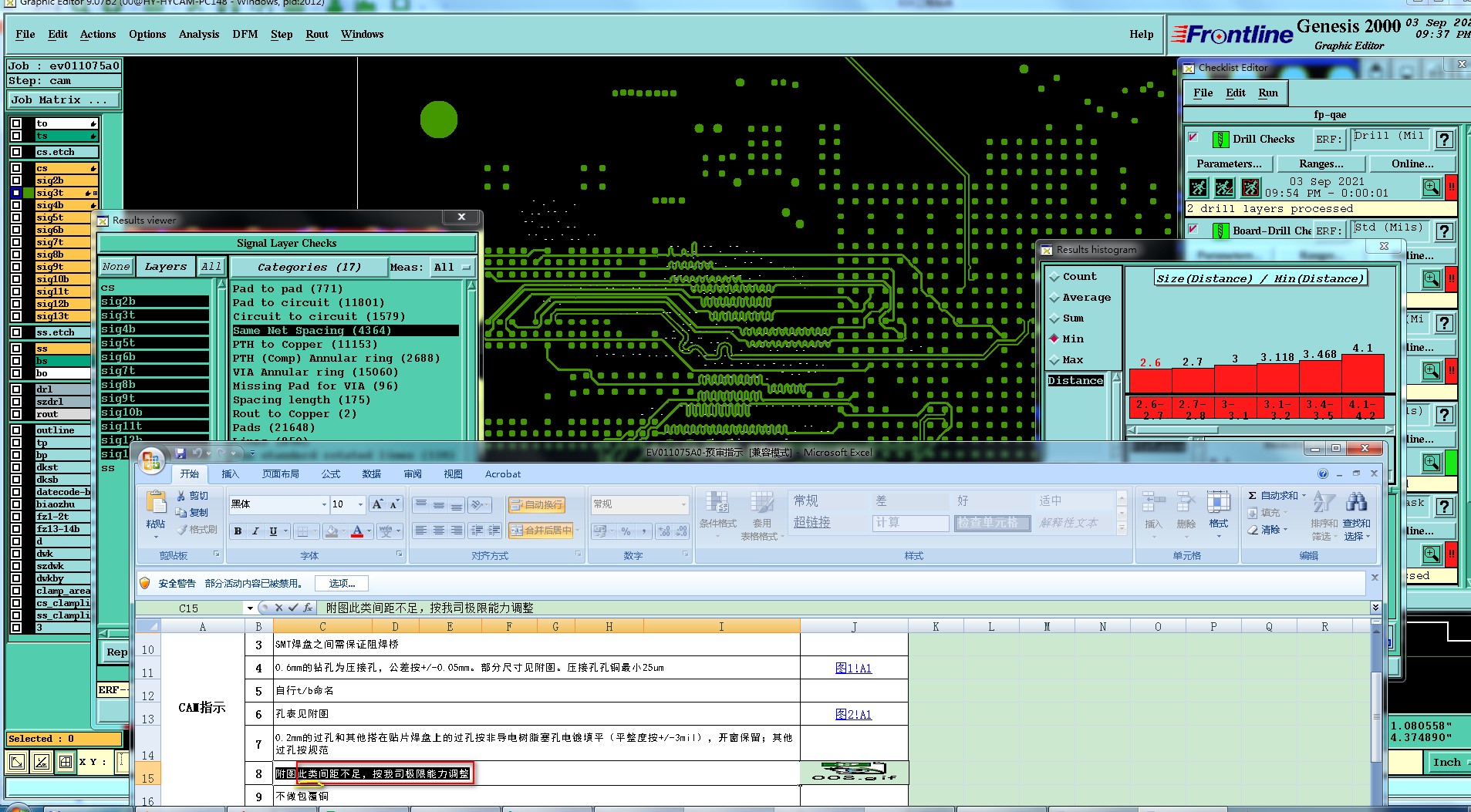Open the results magnifier for Drill Checks

point(1432,187)
